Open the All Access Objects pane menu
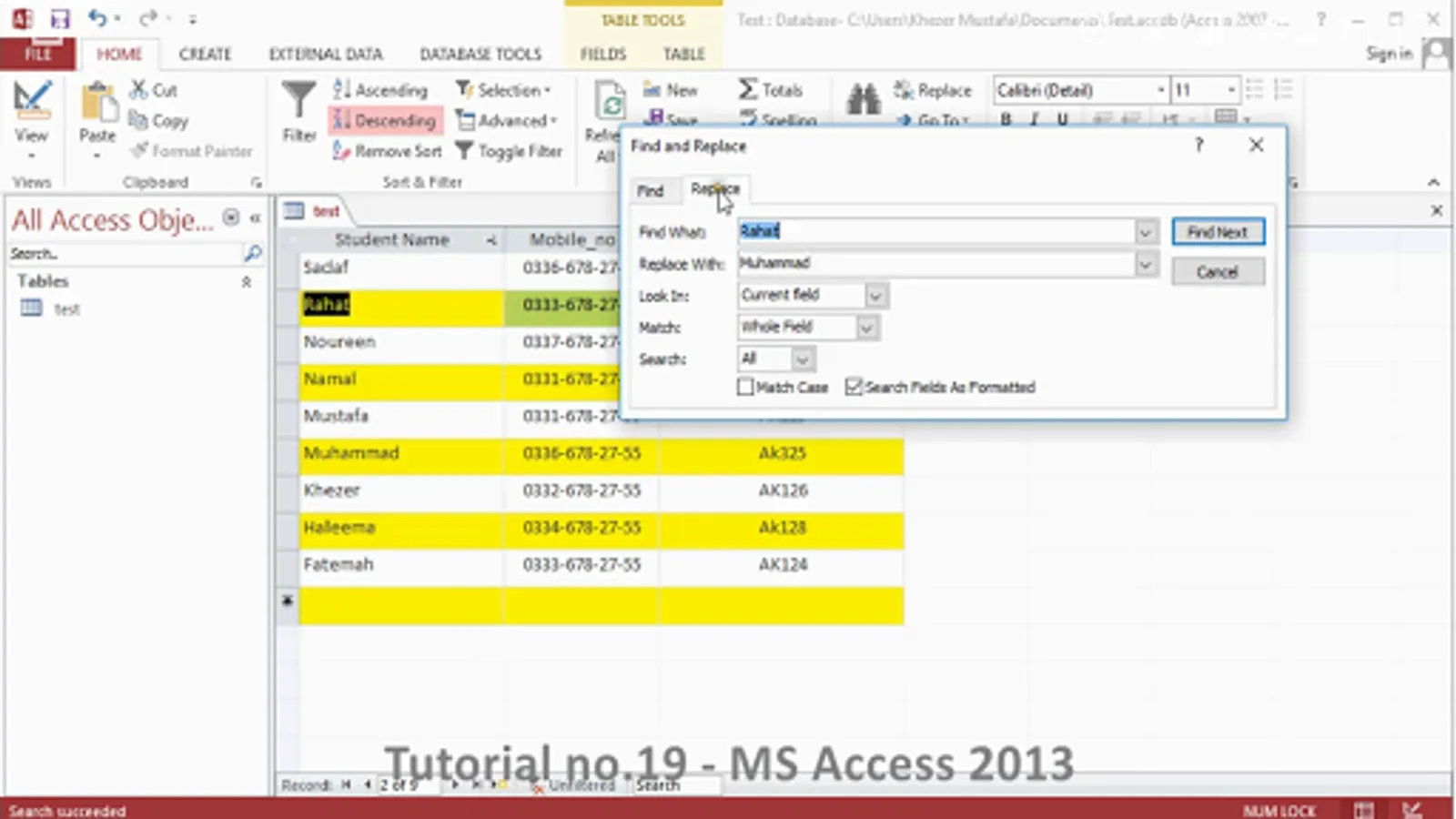1456x819 pixels. 231,217
